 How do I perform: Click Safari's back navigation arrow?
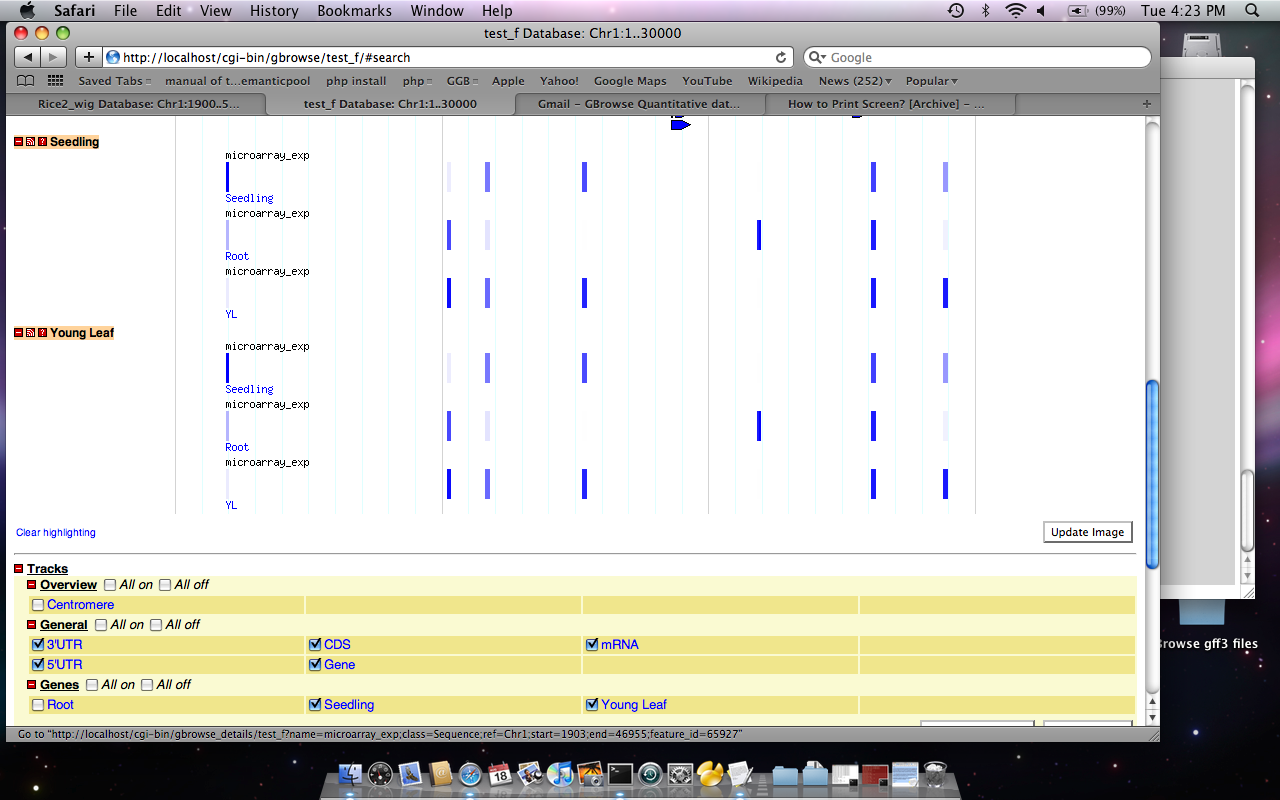point(27,57)
